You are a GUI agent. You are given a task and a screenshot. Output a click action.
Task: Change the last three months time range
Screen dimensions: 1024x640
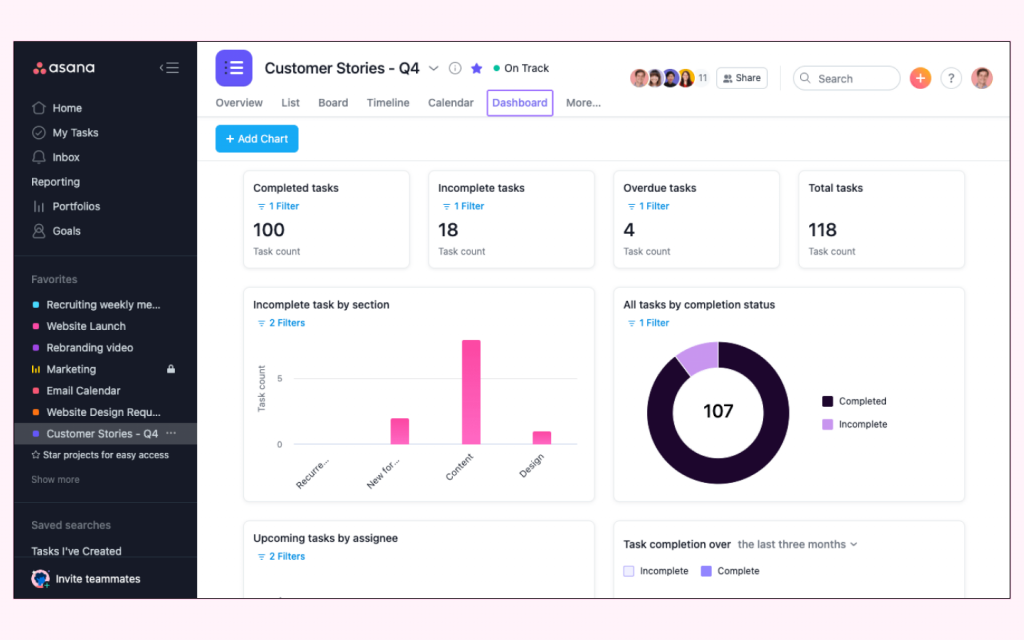(797, 544)
